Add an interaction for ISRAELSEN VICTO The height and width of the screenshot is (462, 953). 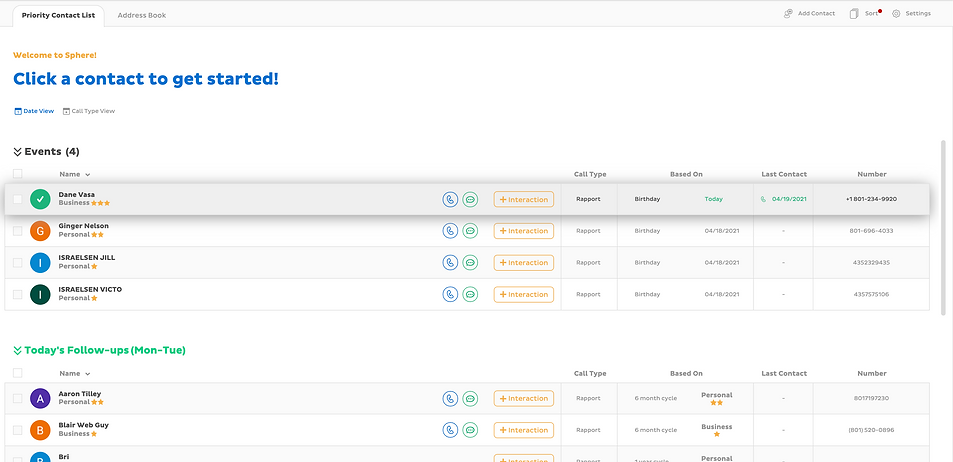[523, 294]
